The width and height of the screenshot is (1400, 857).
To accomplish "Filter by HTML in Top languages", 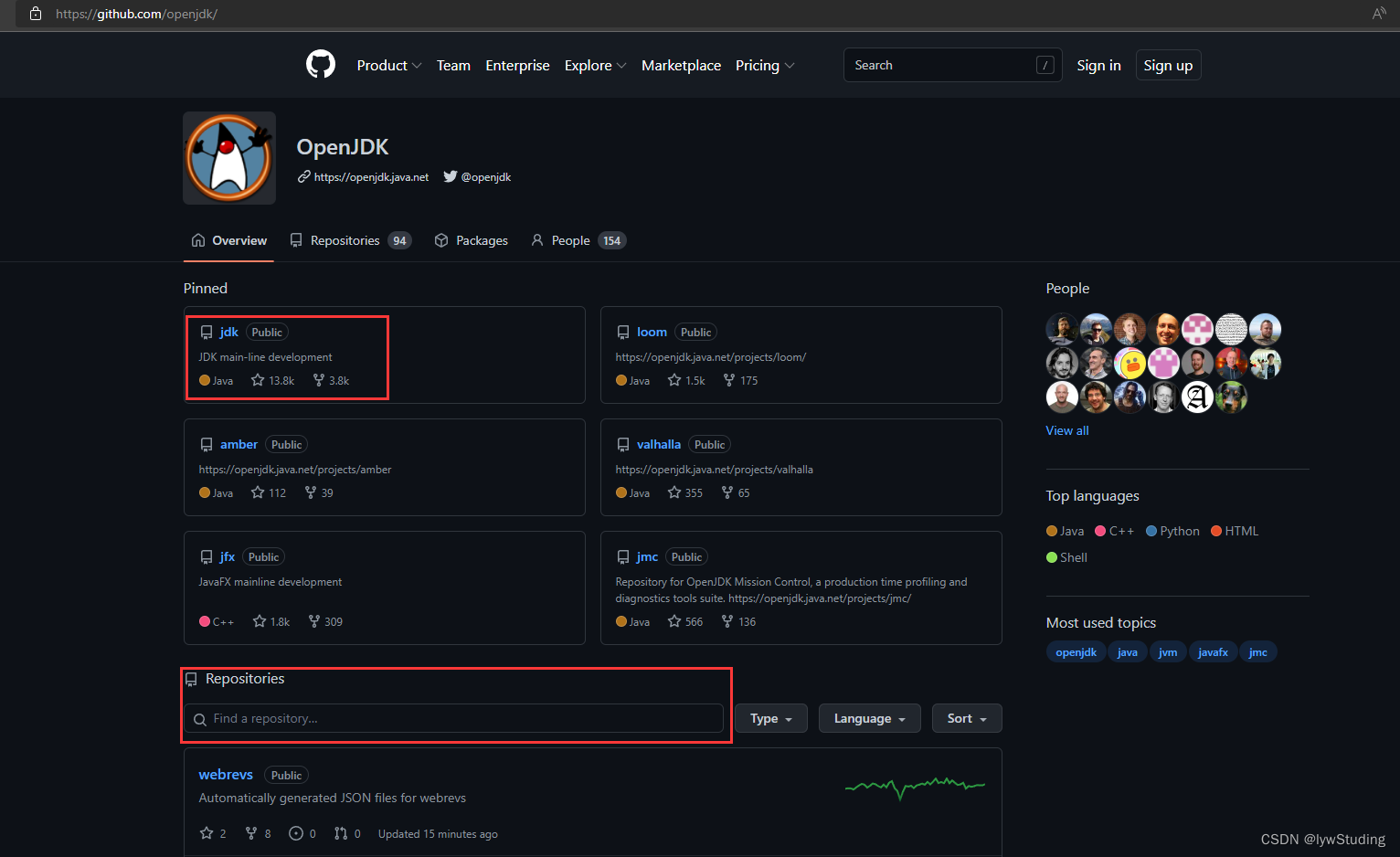I will tap(1235, 531).
